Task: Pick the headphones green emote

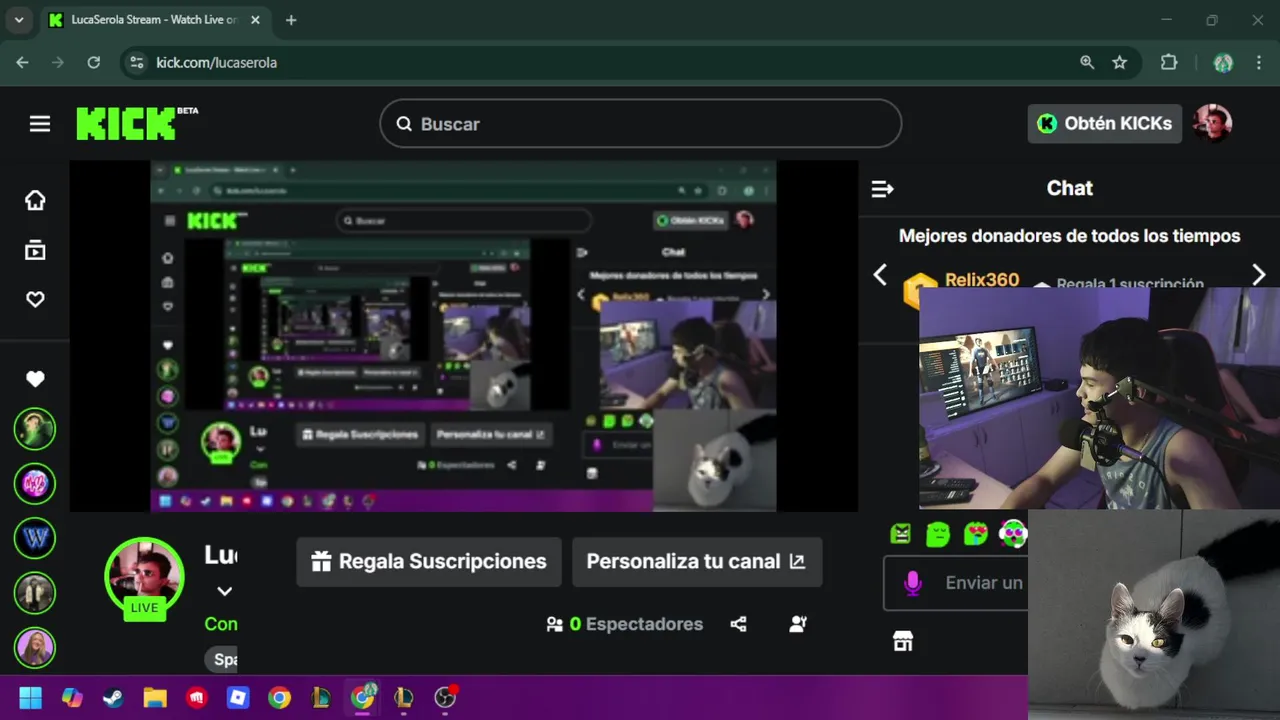Action: 1013,534
